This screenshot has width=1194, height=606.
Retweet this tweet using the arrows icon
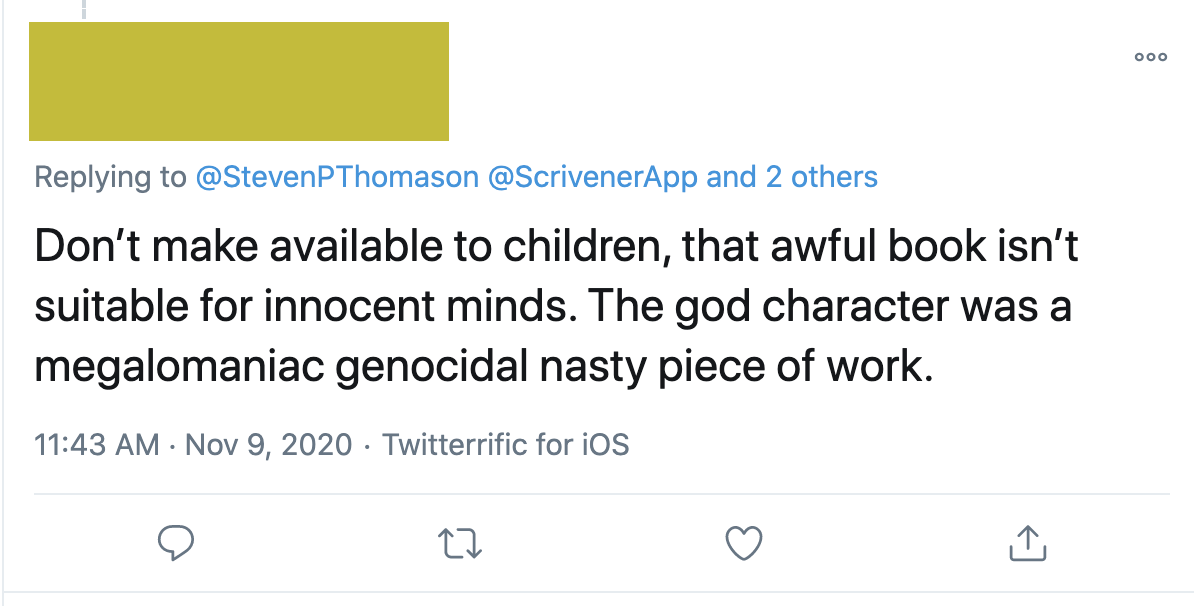(x=461, y=543)
